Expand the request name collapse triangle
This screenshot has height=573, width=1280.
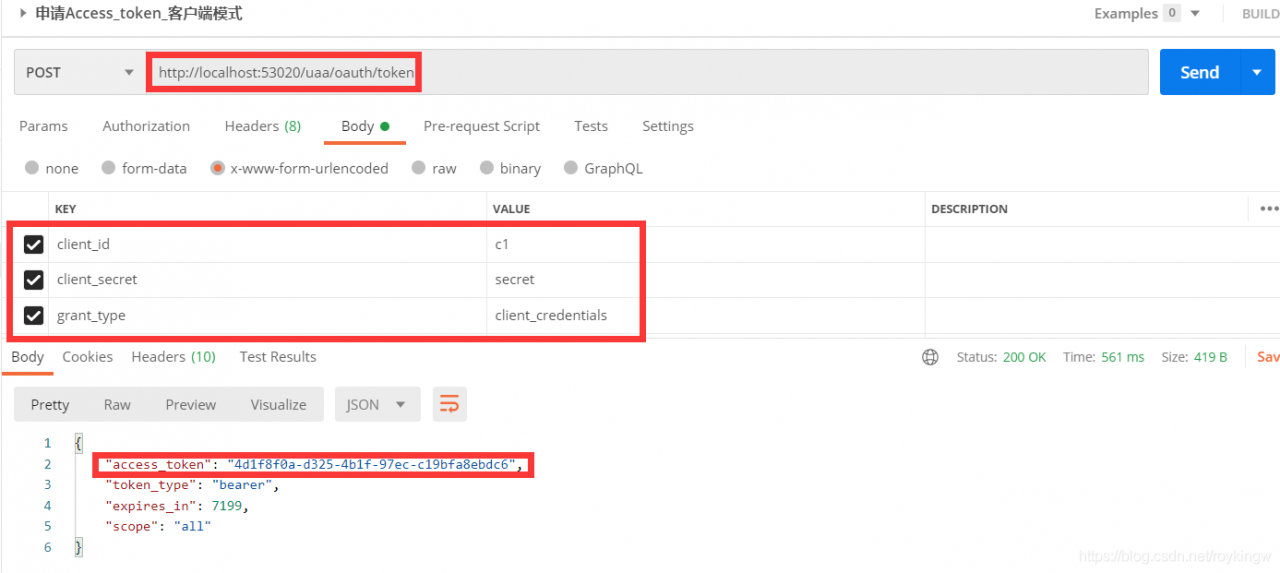click(23, 13)
